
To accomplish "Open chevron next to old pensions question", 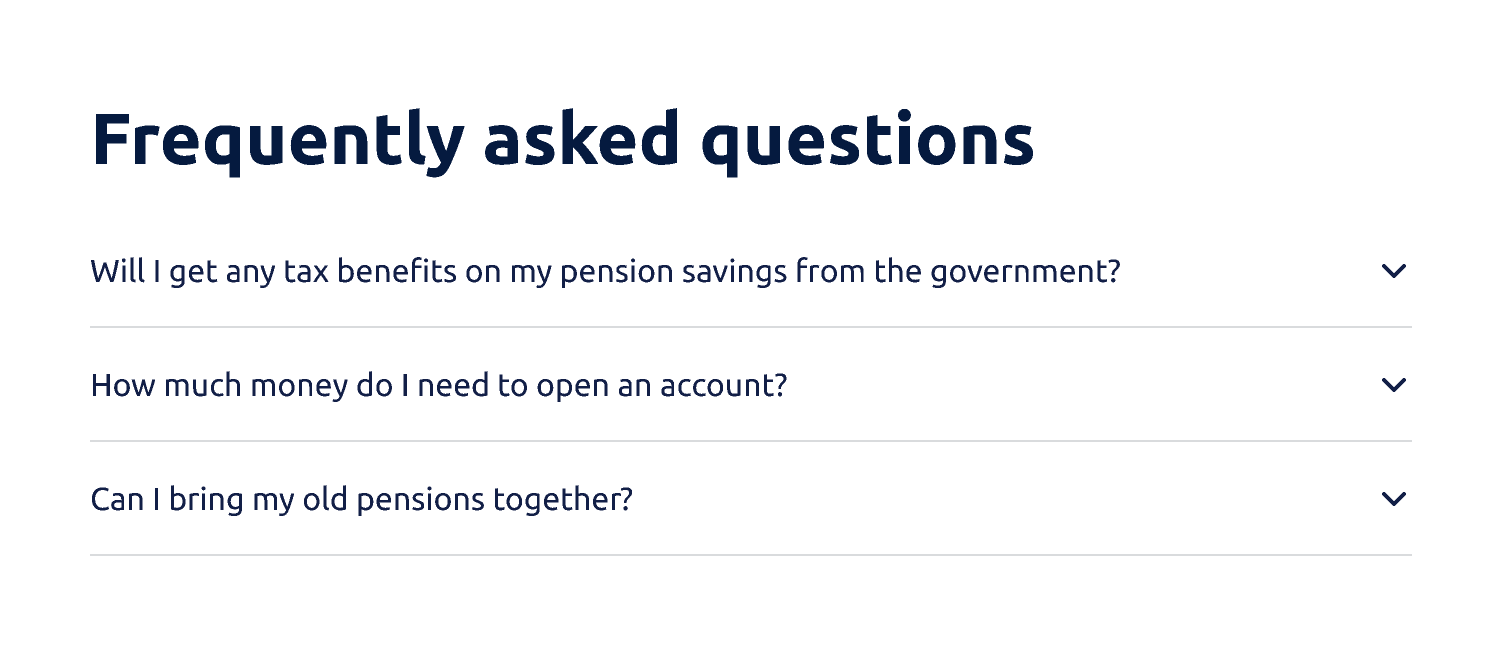I will click(x=1393, y=498).
